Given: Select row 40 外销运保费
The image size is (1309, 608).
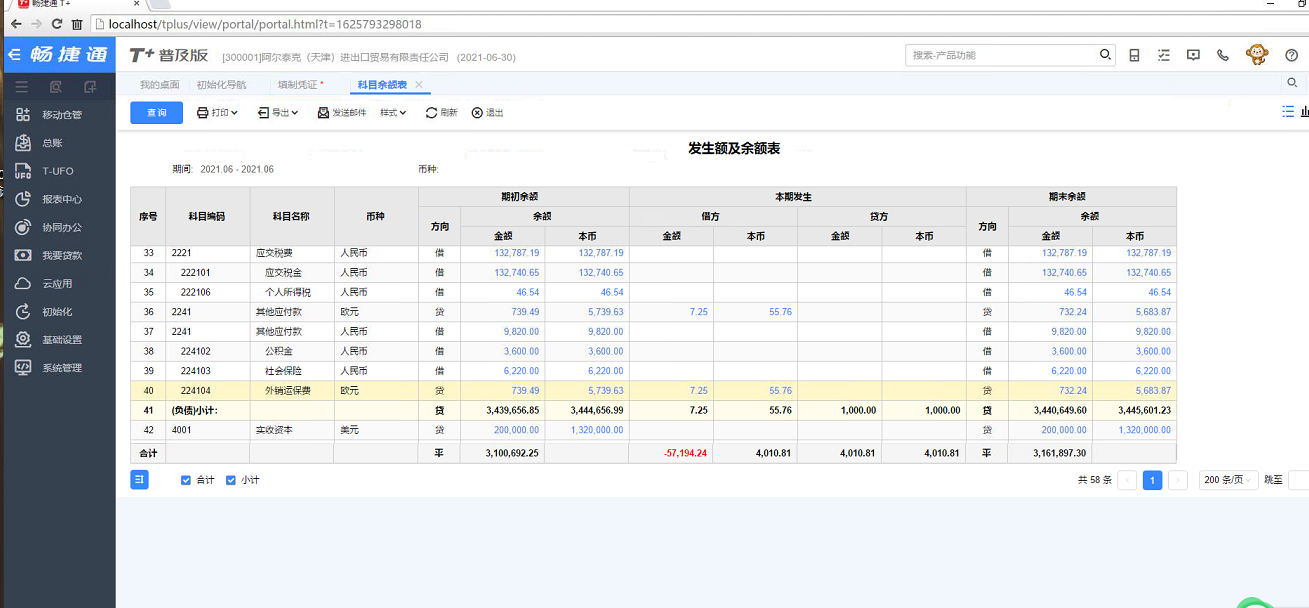Looking at the screenshot, I should coord(653,391).
